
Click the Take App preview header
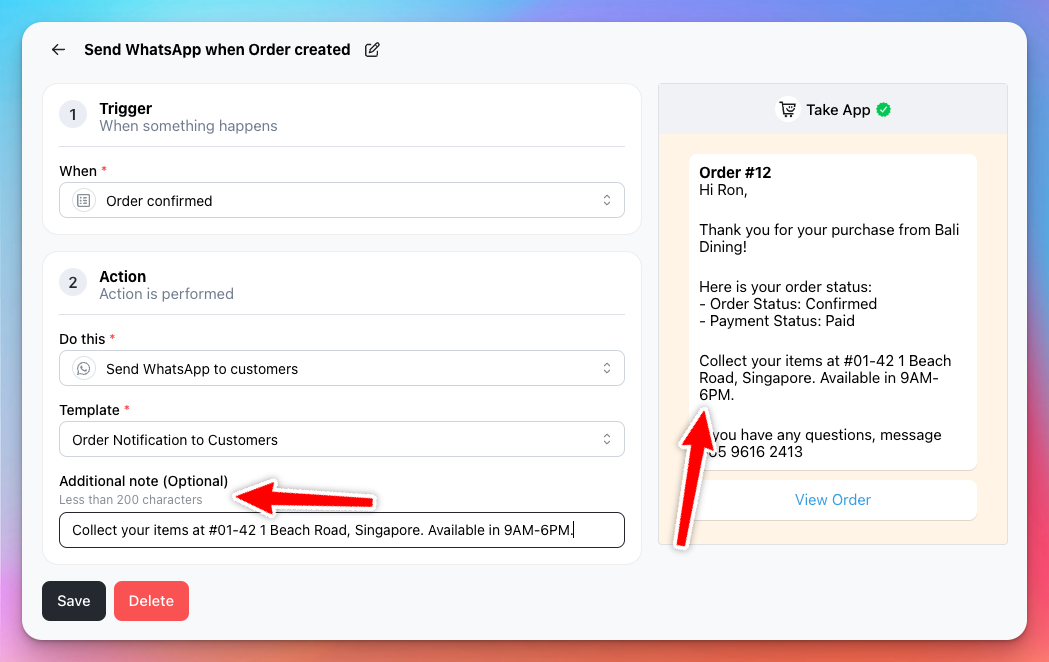pyautogui.click(x=833, y=110)
